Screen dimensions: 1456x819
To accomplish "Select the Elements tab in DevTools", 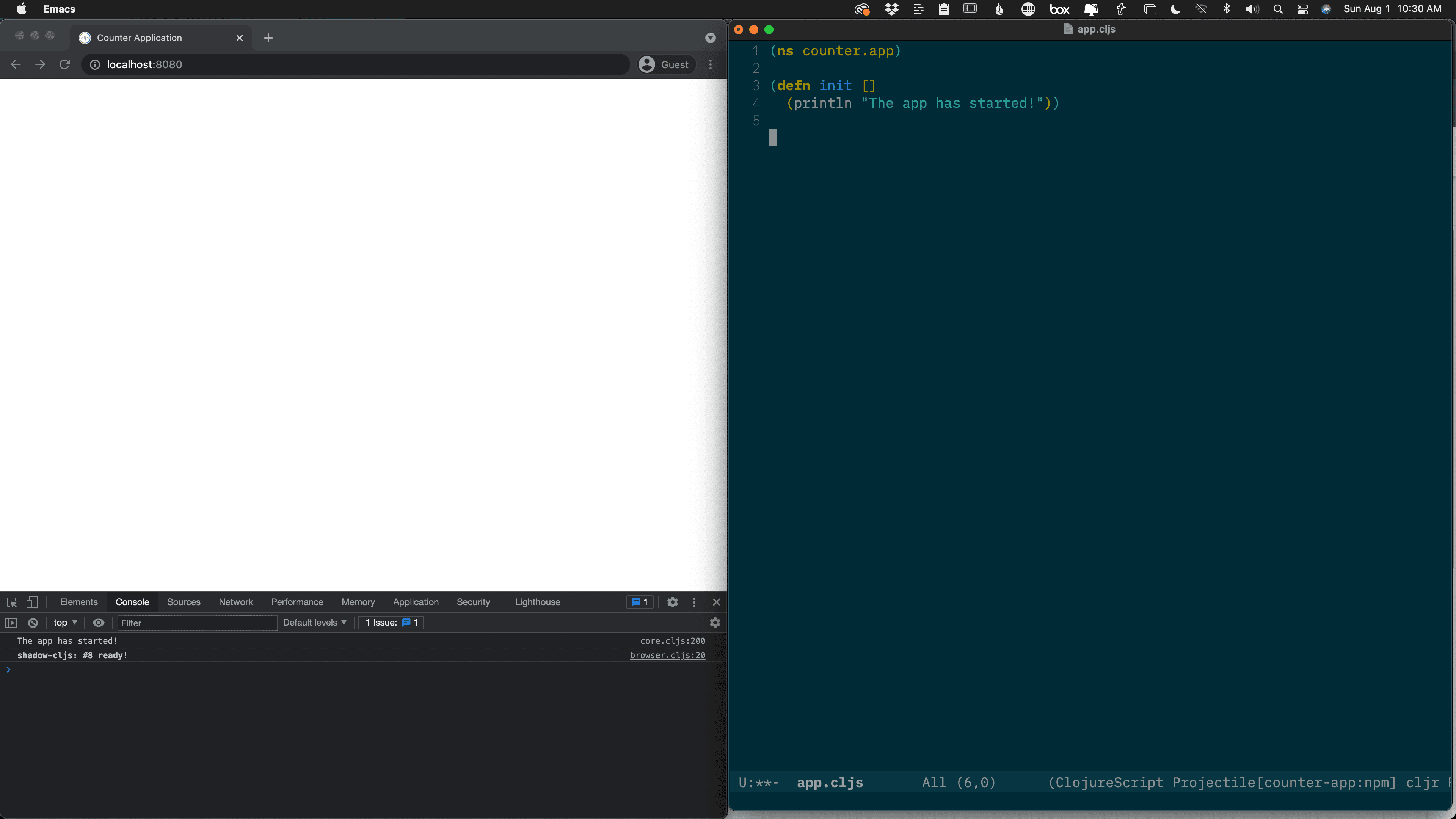I will [x=79, y=601].
